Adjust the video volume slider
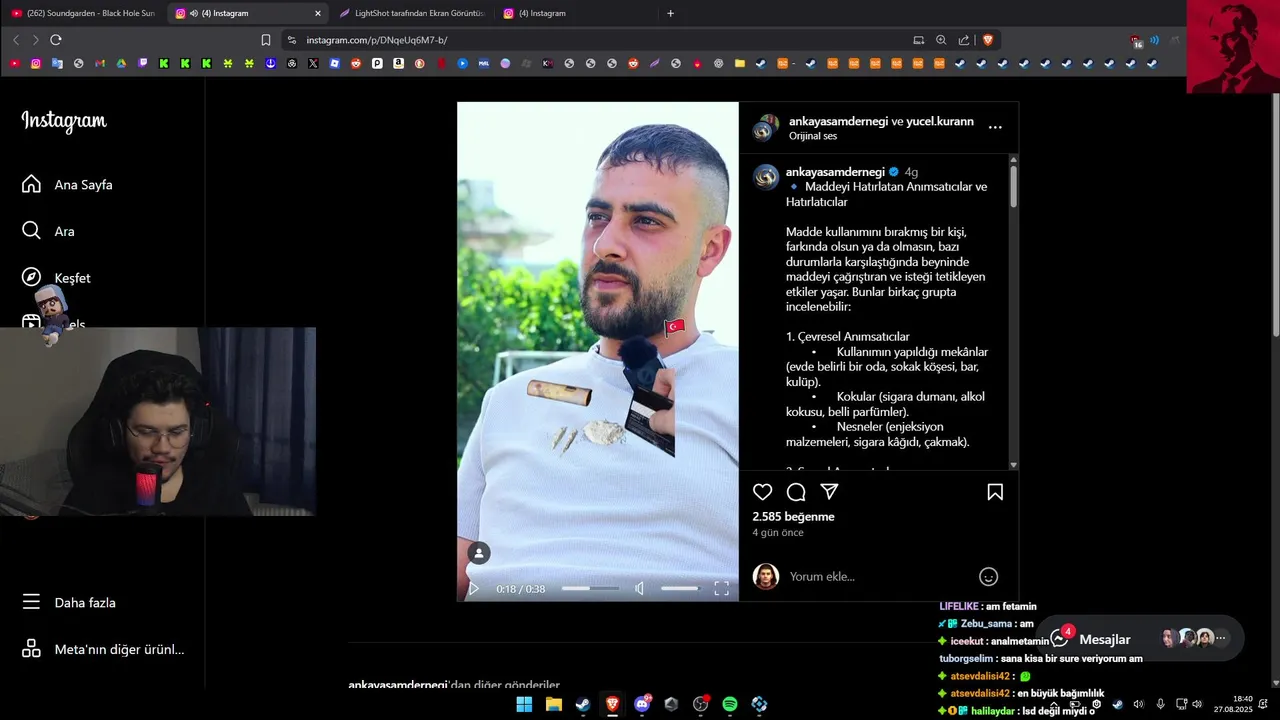Image resolution: width=1280 pixels, height=720 pixels. pos(680,589)
